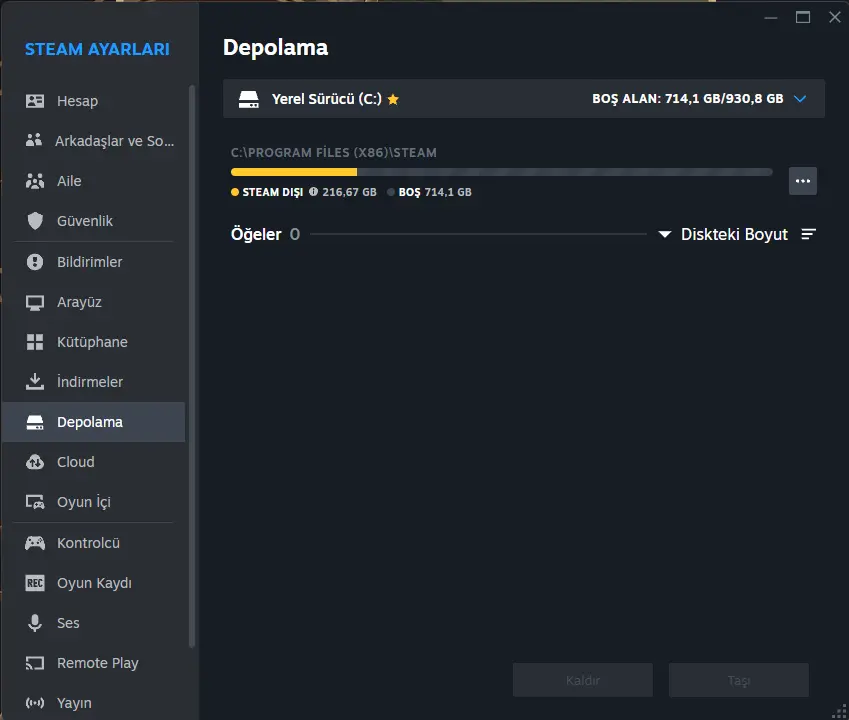This screenshot has height=720, width=849.
Task: Click the Depolama drive icon in sidebar
Action: (x=35, y=422)
